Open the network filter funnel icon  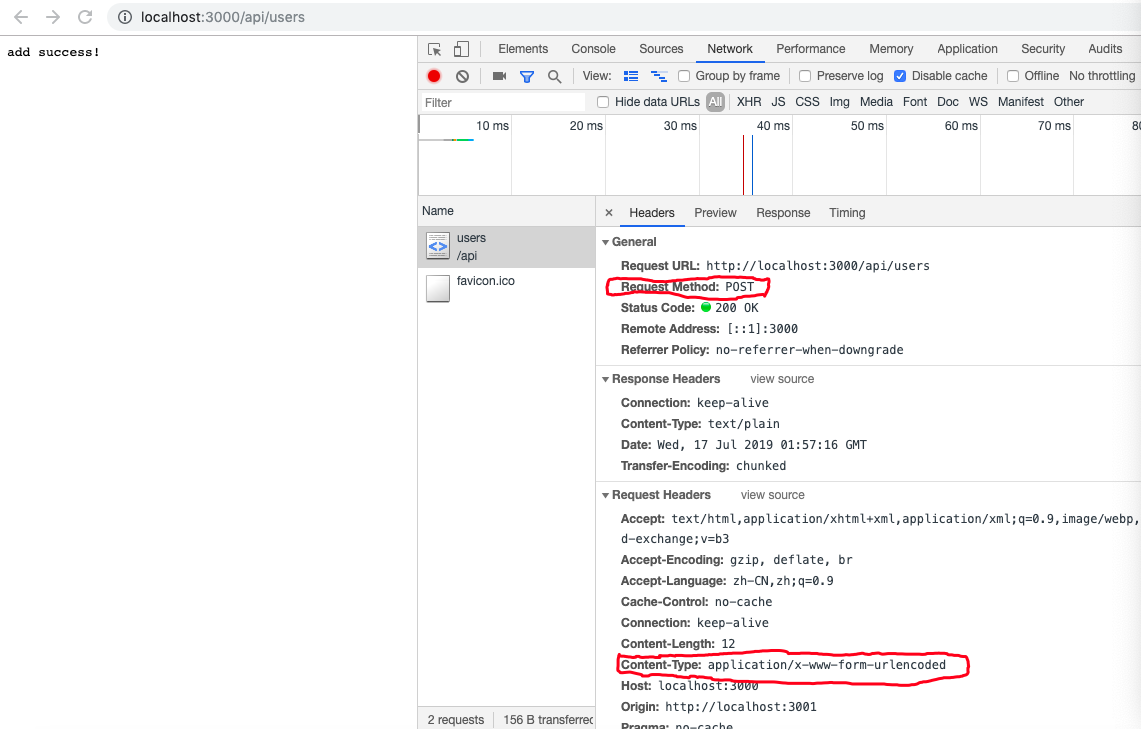pos(526,75)
